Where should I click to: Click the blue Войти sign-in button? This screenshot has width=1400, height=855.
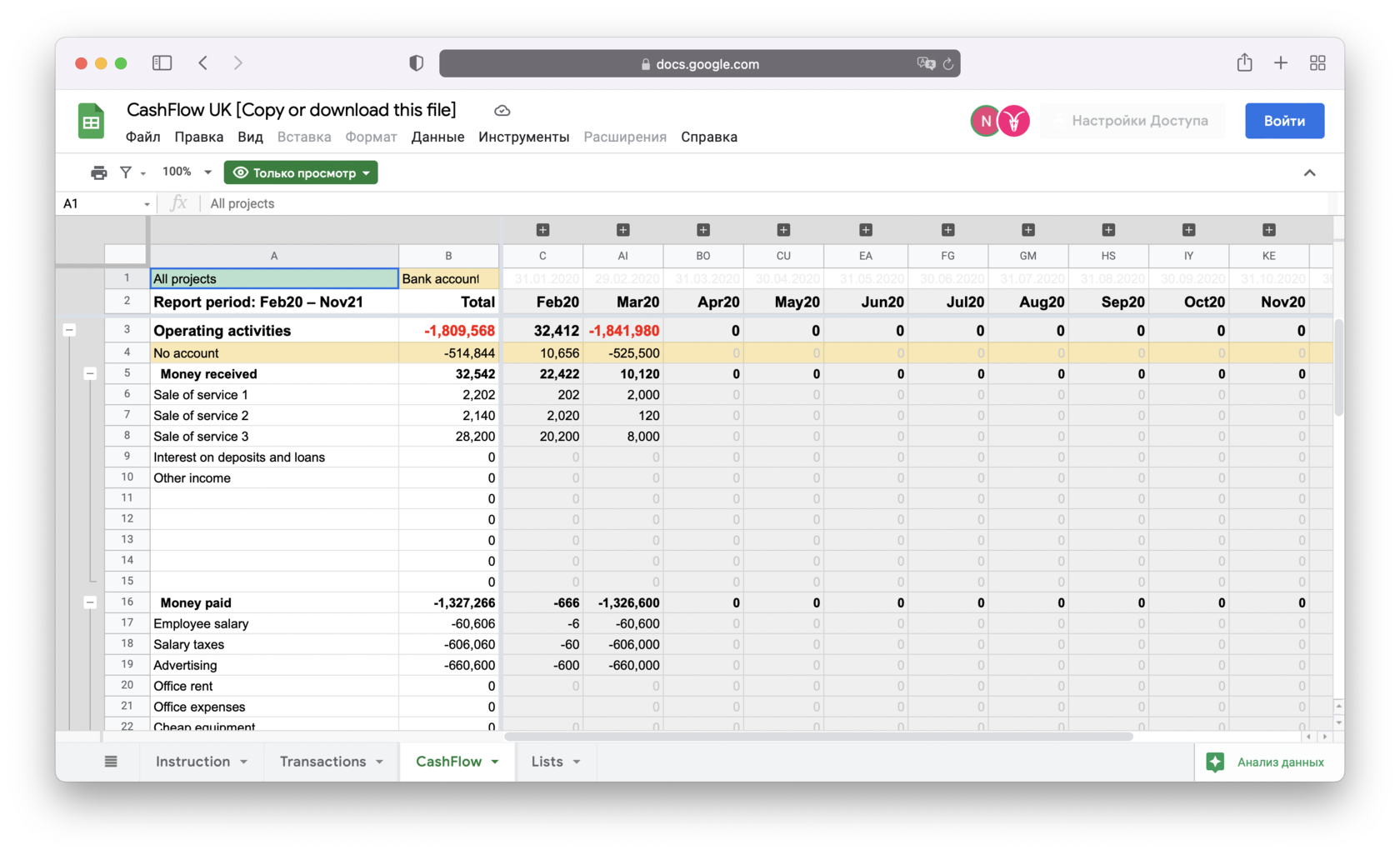pyautogui.click(x=1284, y=121)
